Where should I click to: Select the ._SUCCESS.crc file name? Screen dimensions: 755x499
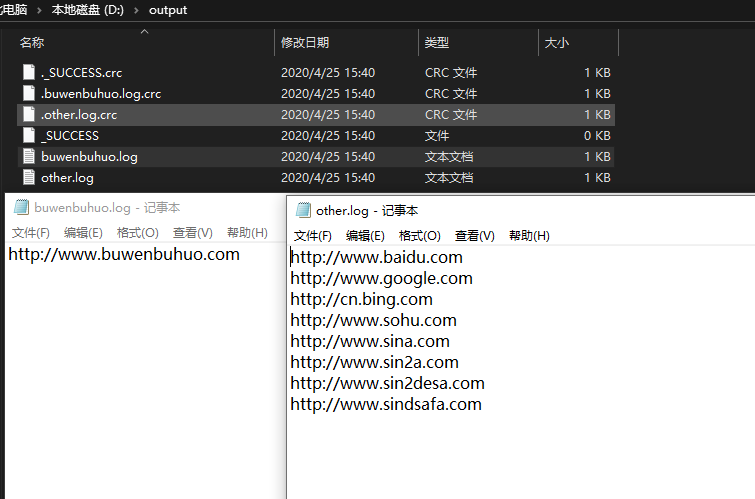[x=81, y=72]
